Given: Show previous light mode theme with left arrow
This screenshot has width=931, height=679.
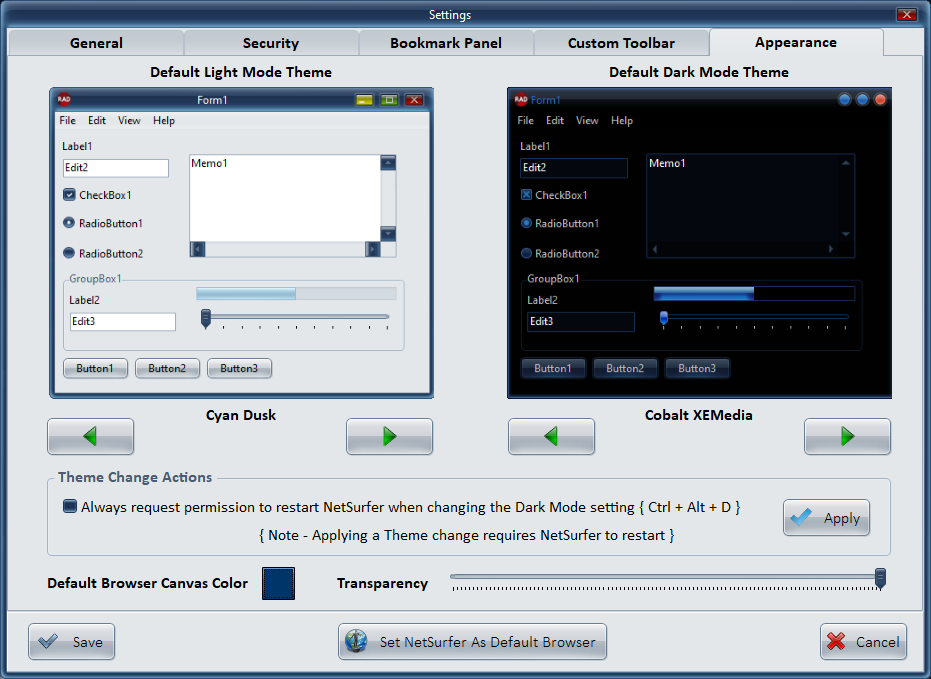Looking at the screenshot, I should pyautogui.click(x=90, y=437).
